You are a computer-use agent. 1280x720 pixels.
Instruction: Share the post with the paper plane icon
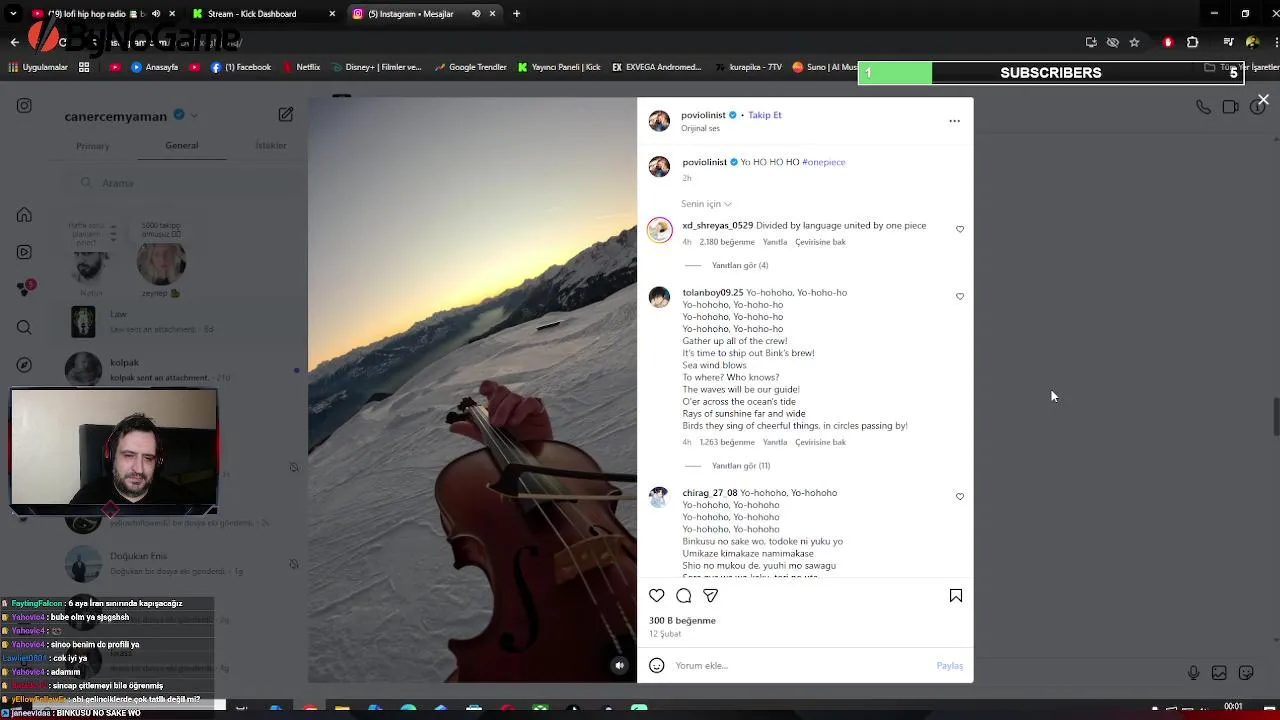(x=711, y=596)
